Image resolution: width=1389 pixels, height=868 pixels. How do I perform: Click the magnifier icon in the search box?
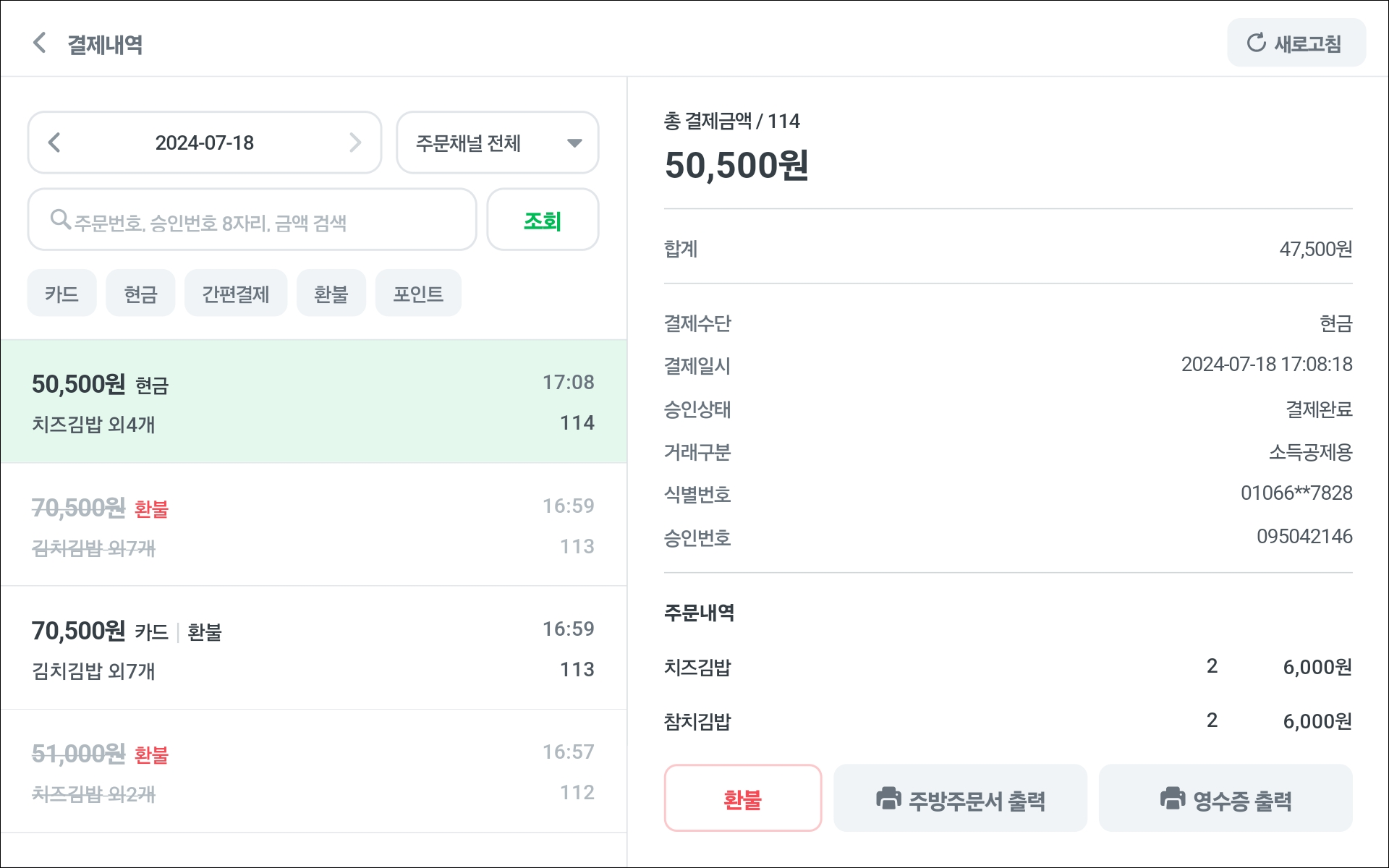tap(60, 219)
